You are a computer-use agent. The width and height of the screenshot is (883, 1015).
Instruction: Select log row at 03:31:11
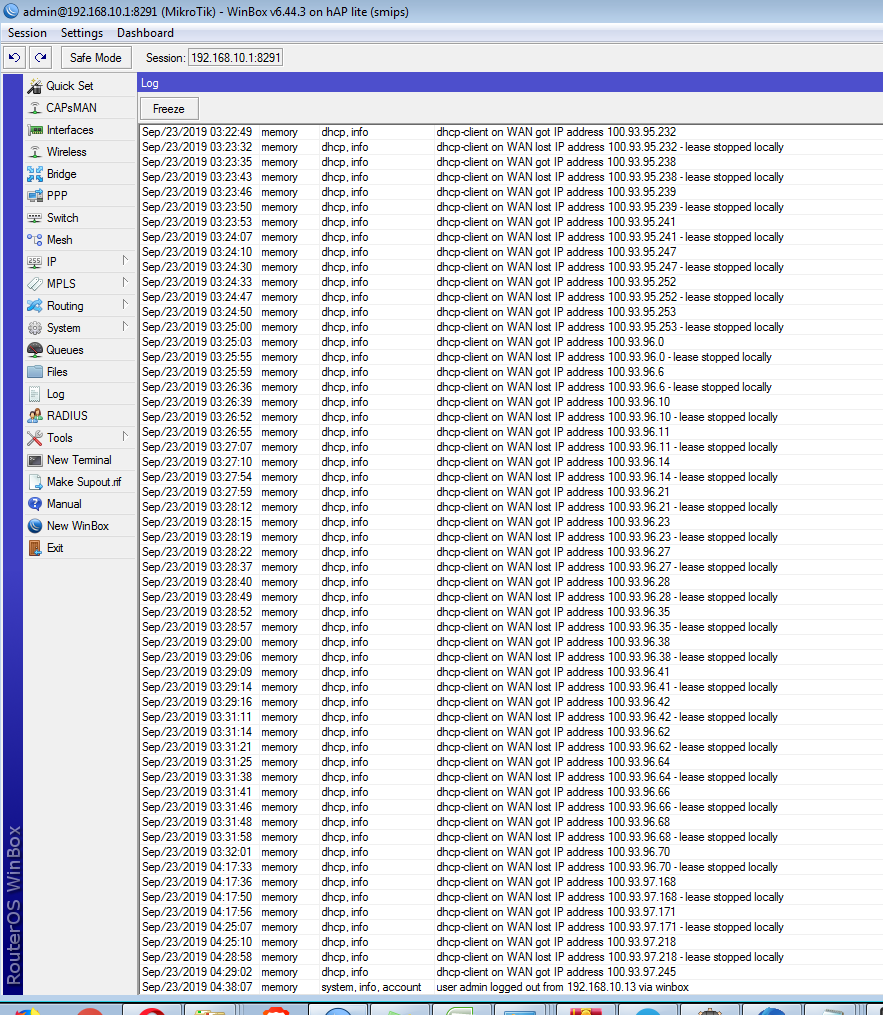[x=511, y=717]
